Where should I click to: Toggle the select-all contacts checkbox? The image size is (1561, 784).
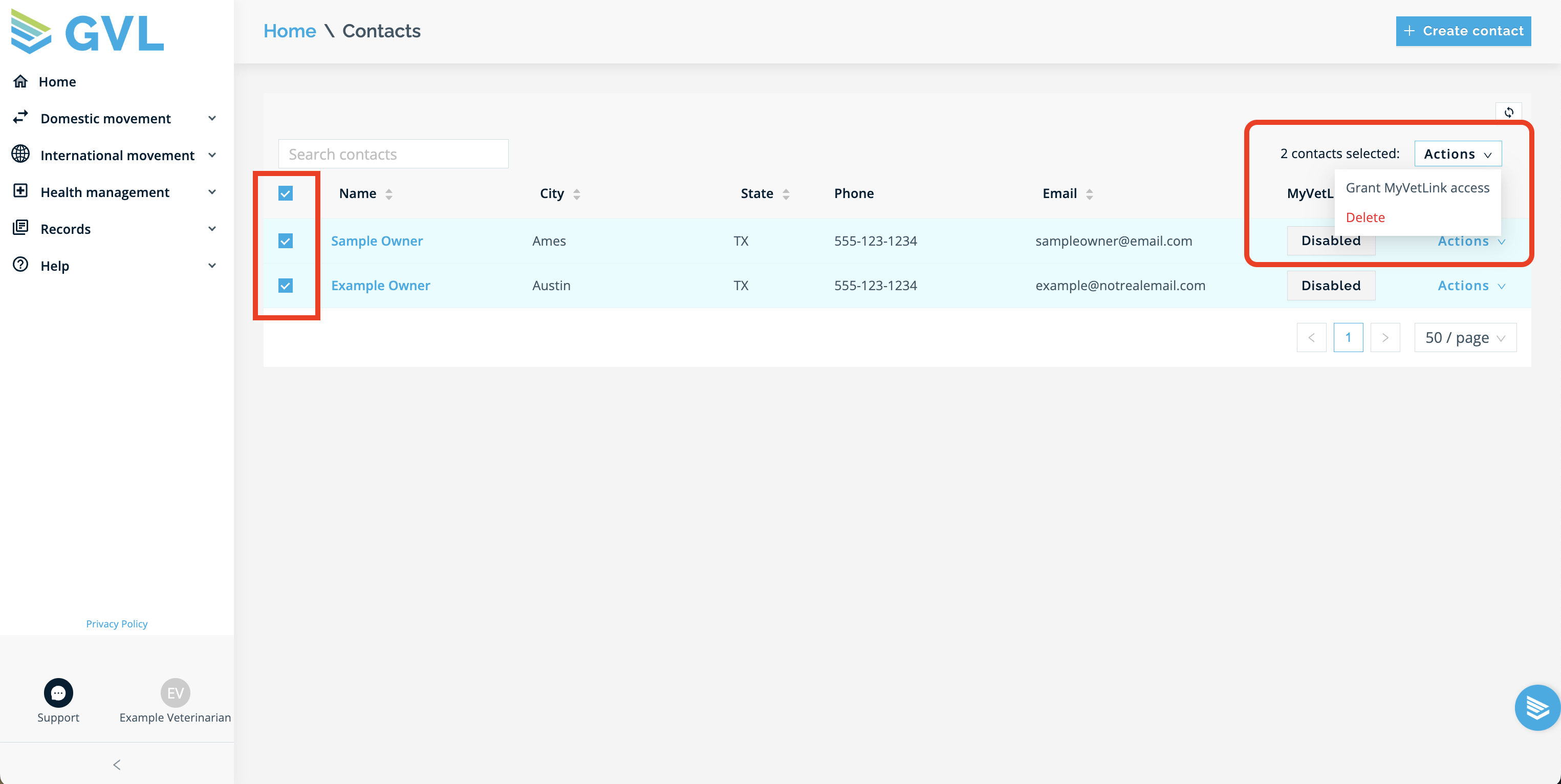click(286, 193)
